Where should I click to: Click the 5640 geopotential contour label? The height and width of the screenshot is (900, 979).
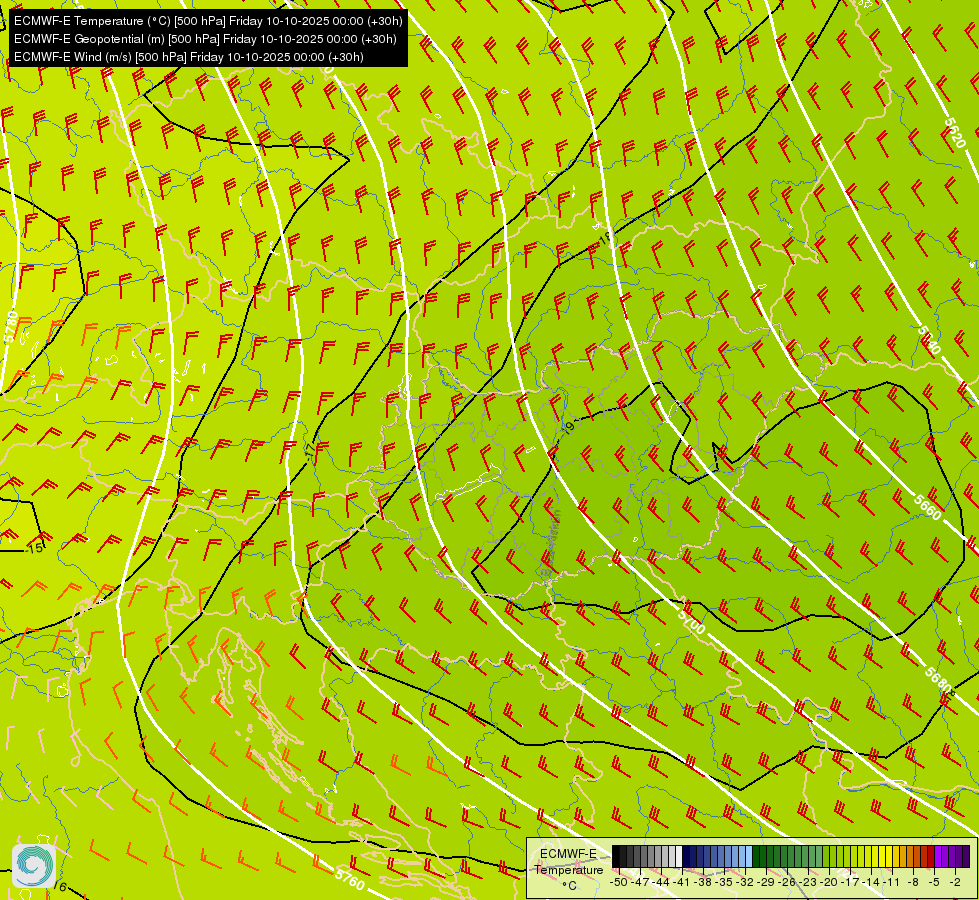[929, 340]
